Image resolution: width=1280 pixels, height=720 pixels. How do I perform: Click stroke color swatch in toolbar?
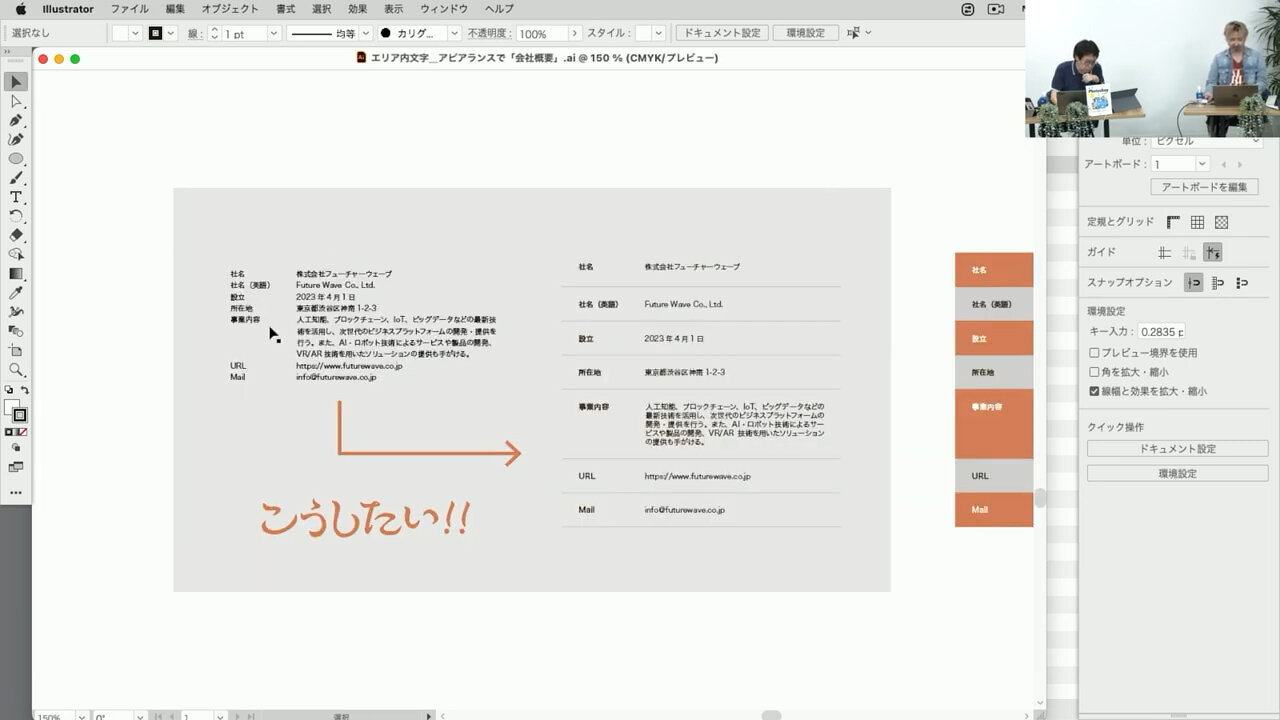pyautogui.click(x=20, y=415)
